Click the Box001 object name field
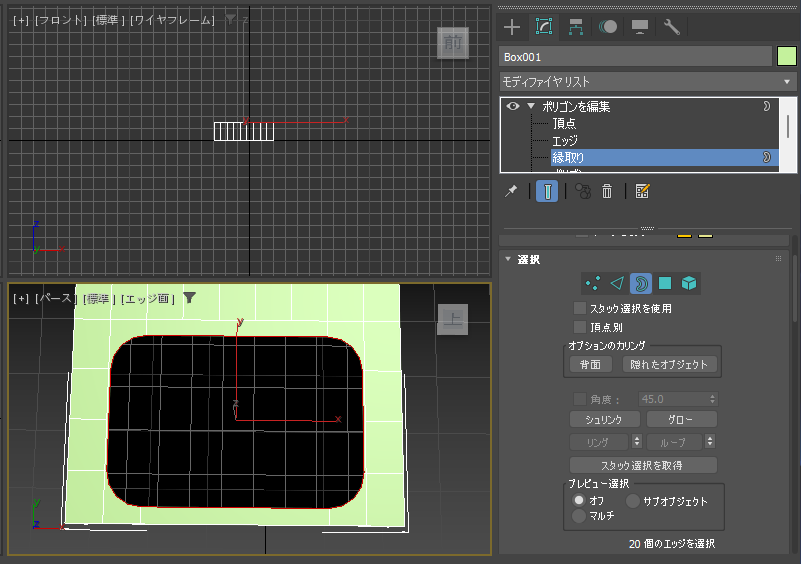The width and height of the screenshot is (801, 564). pos(635,57)
